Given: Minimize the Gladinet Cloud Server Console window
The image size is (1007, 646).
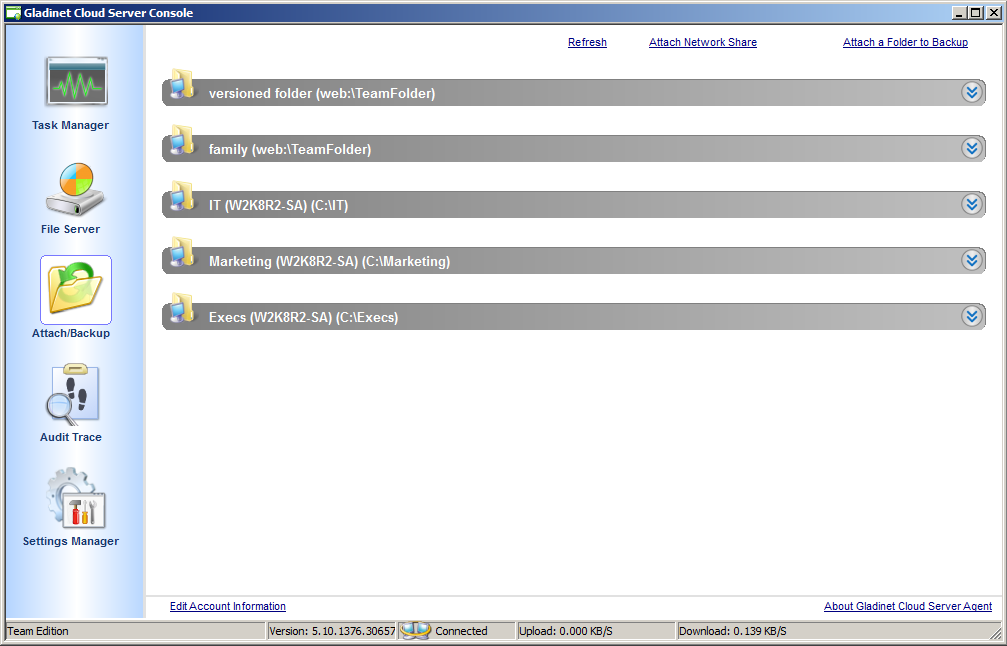Looking at the screenshot, I should pos(959,13).
